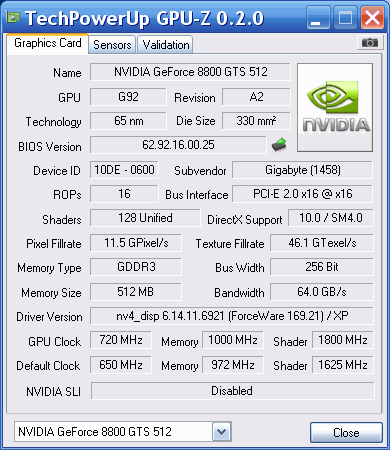
Task: Switch to the Sensors tab
Action: [x=112, y=45]
